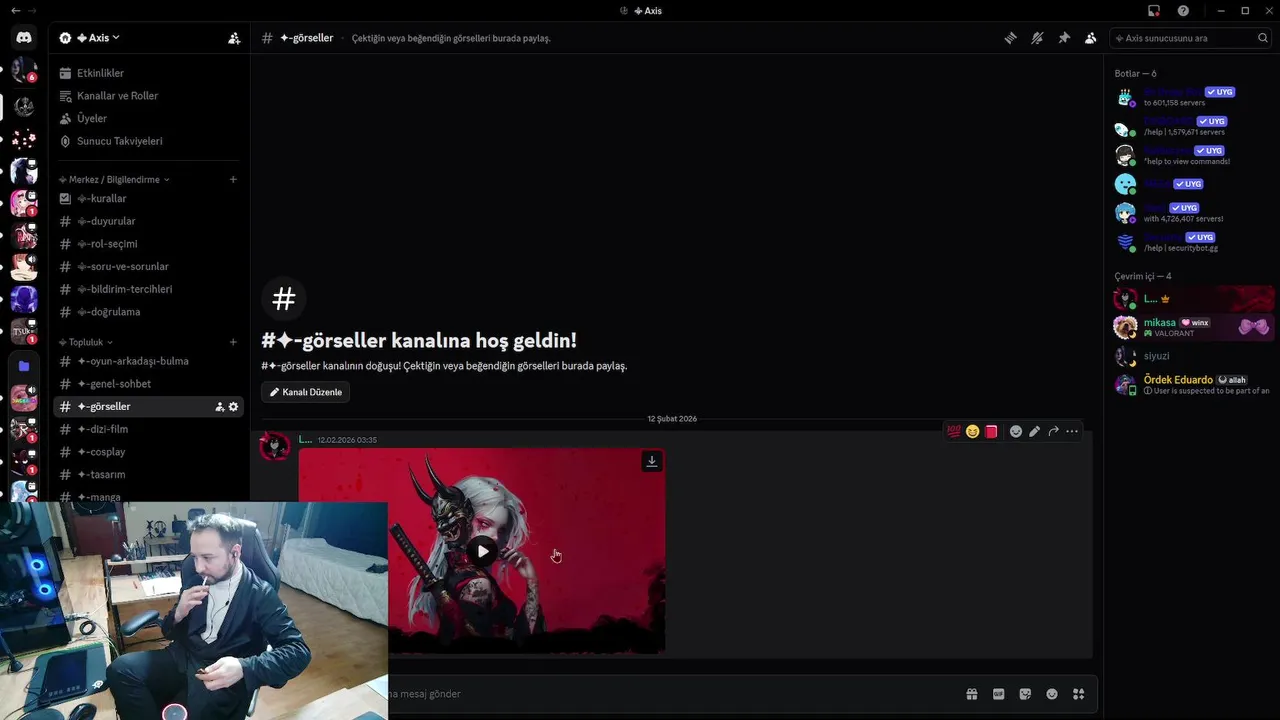The width and height of the screenshot is (1280, 720).
Task: Open mikasa's member profile
Action: pyautogui.click(x=1193, y=327)
